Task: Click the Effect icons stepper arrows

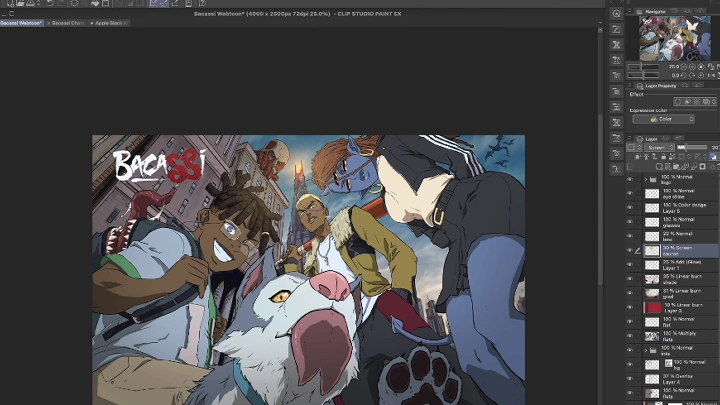Action: pos(714,102)
